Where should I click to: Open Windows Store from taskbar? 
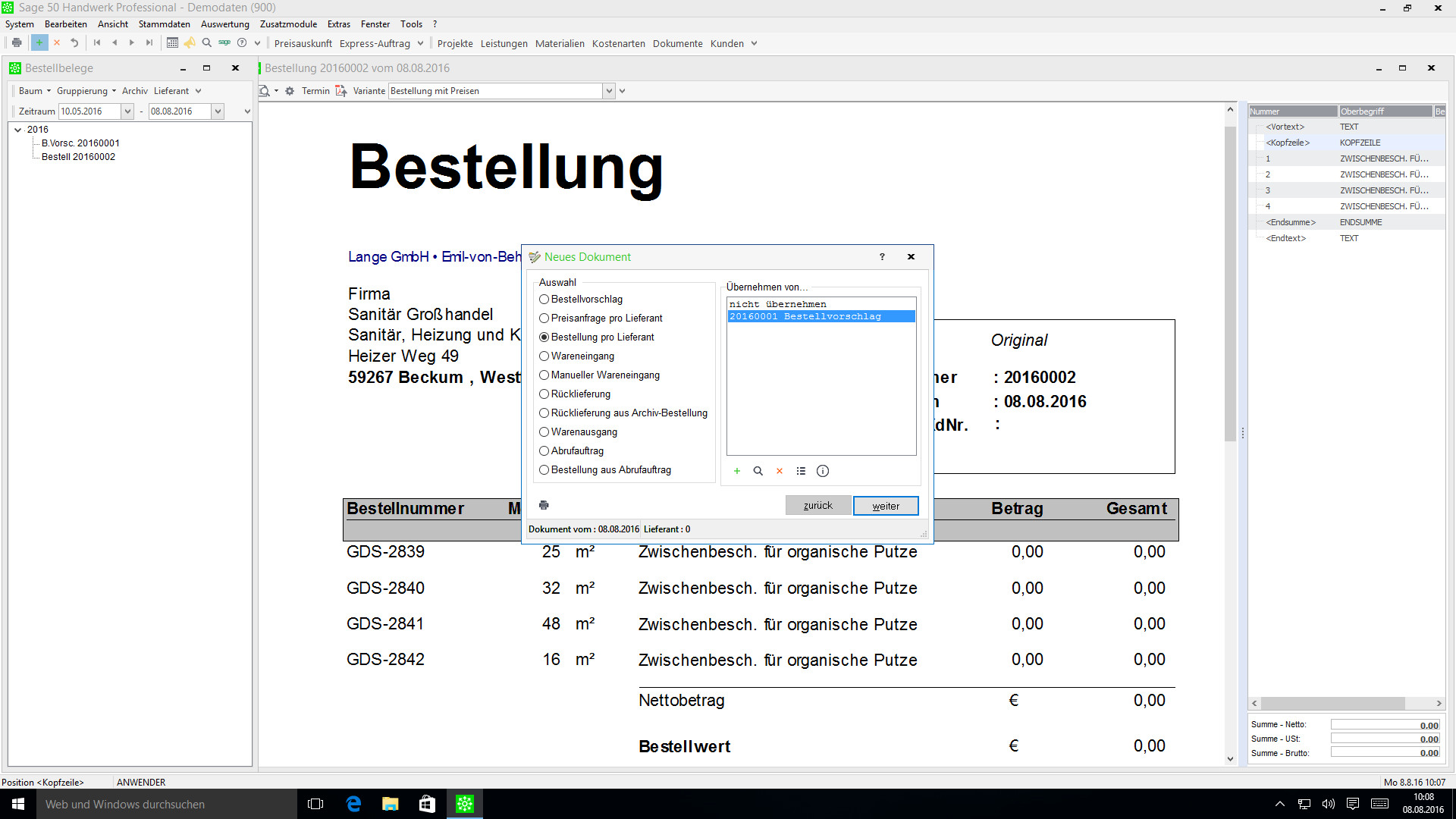click(428, 804)
